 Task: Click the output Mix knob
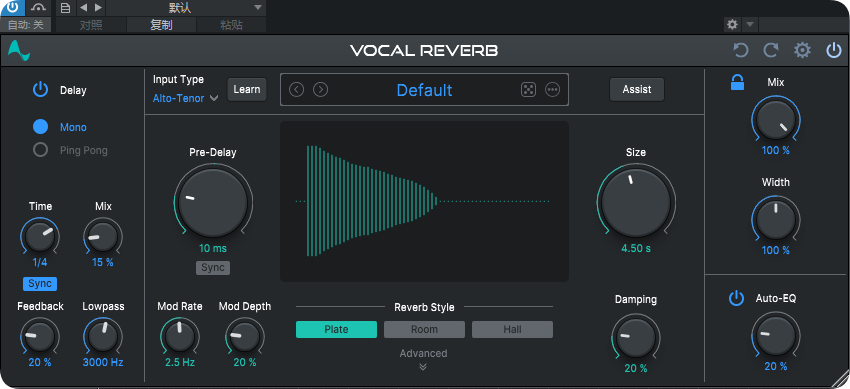click(x=776, y=120)
